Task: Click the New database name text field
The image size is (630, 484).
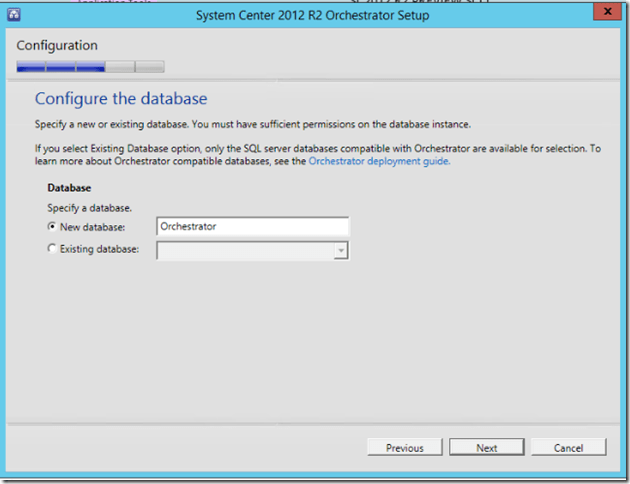Action: click(x=252, y=227)
